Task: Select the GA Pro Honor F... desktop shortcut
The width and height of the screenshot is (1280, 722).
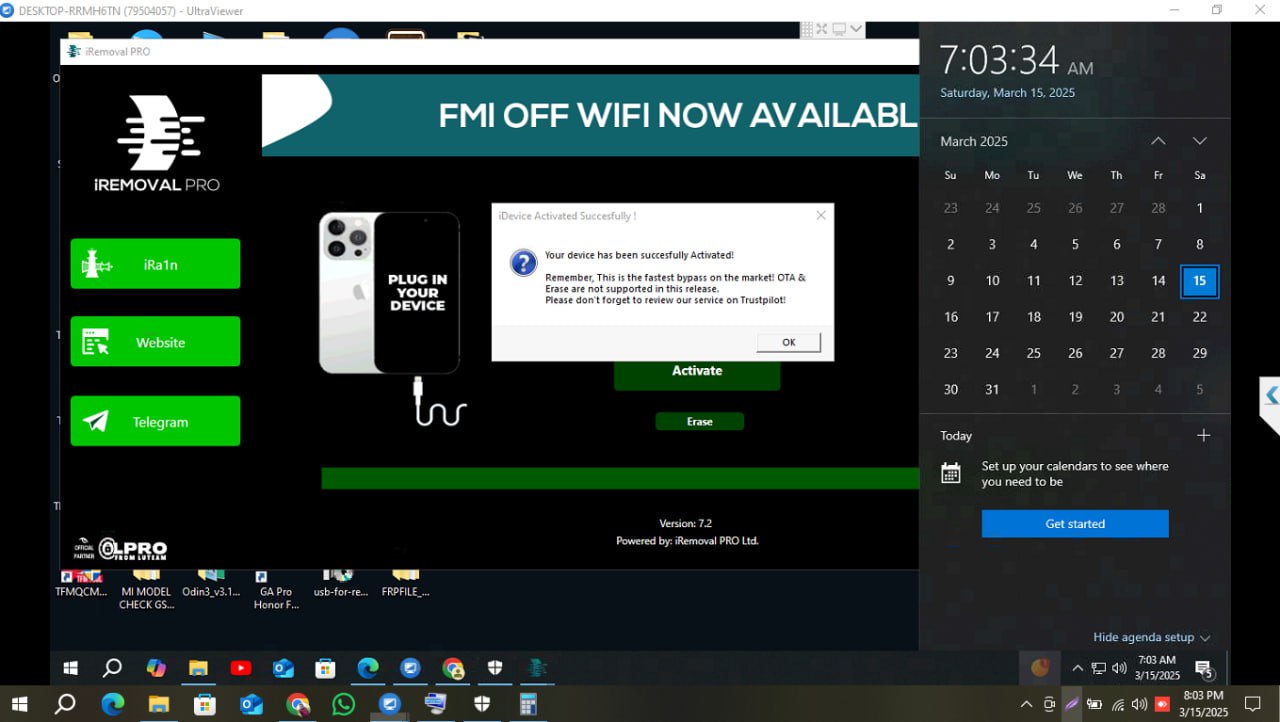Action: coord(276,590)
